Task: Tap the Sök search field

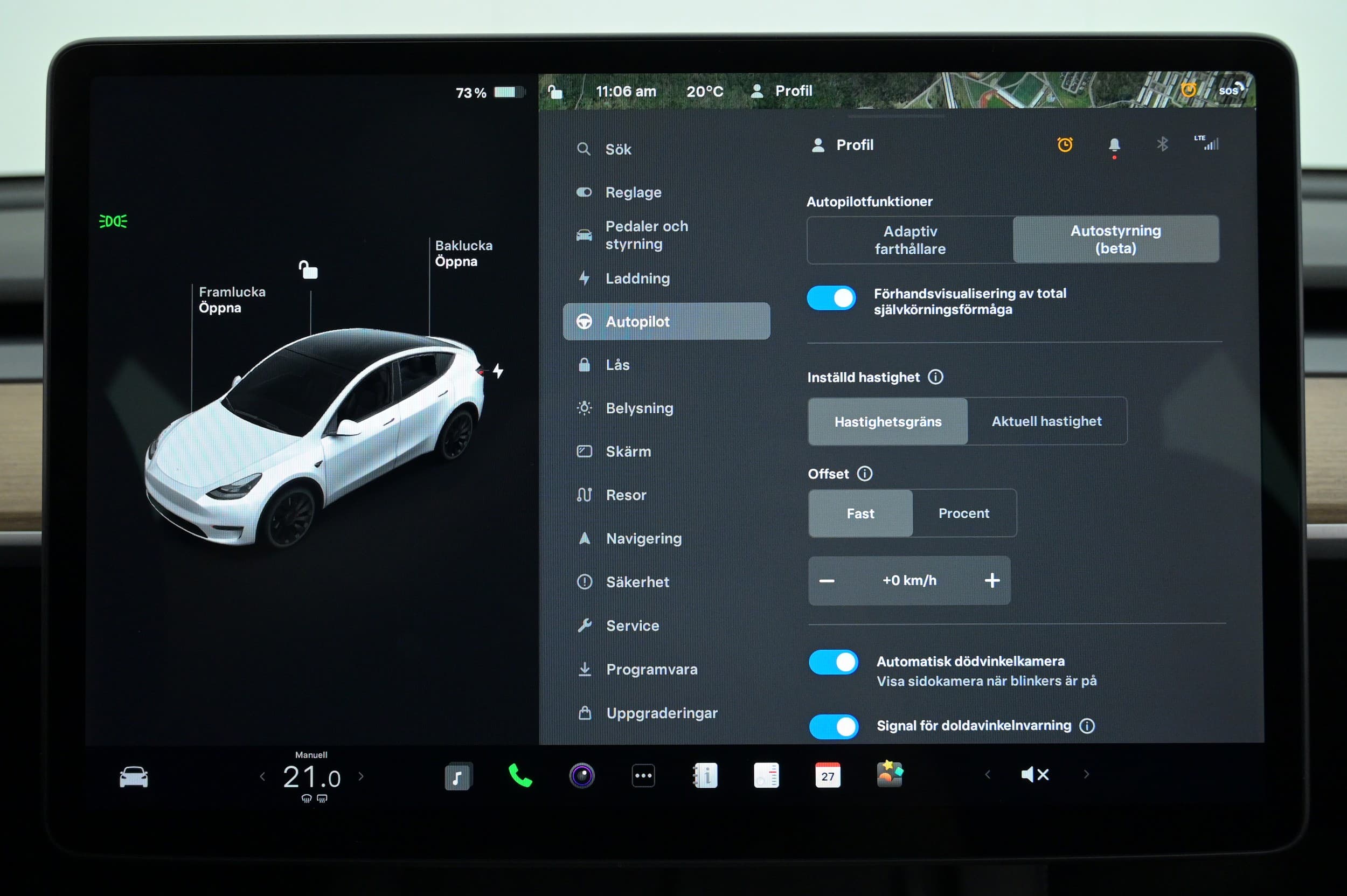Action: click(x=666, y=149)
